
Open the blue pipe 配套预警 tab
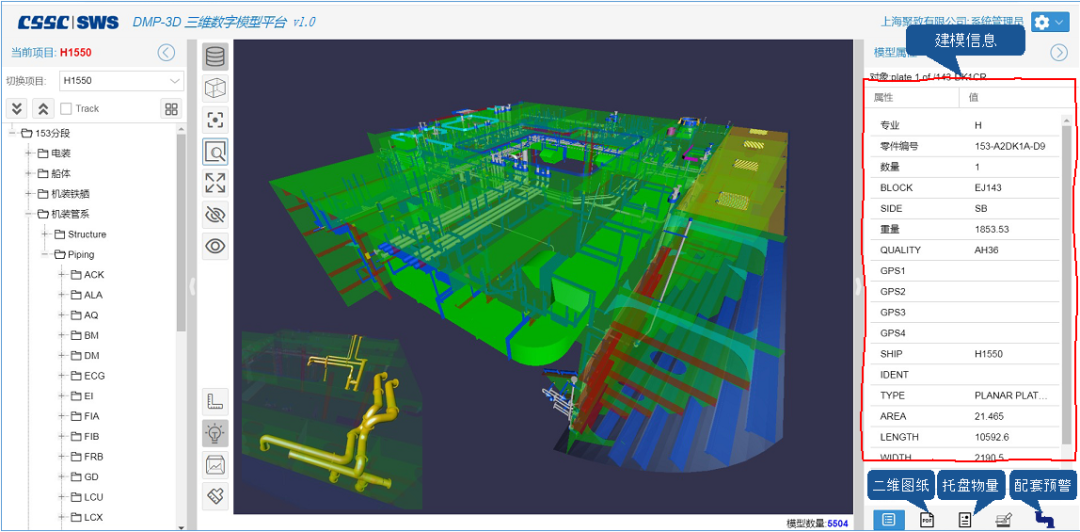1044,519
